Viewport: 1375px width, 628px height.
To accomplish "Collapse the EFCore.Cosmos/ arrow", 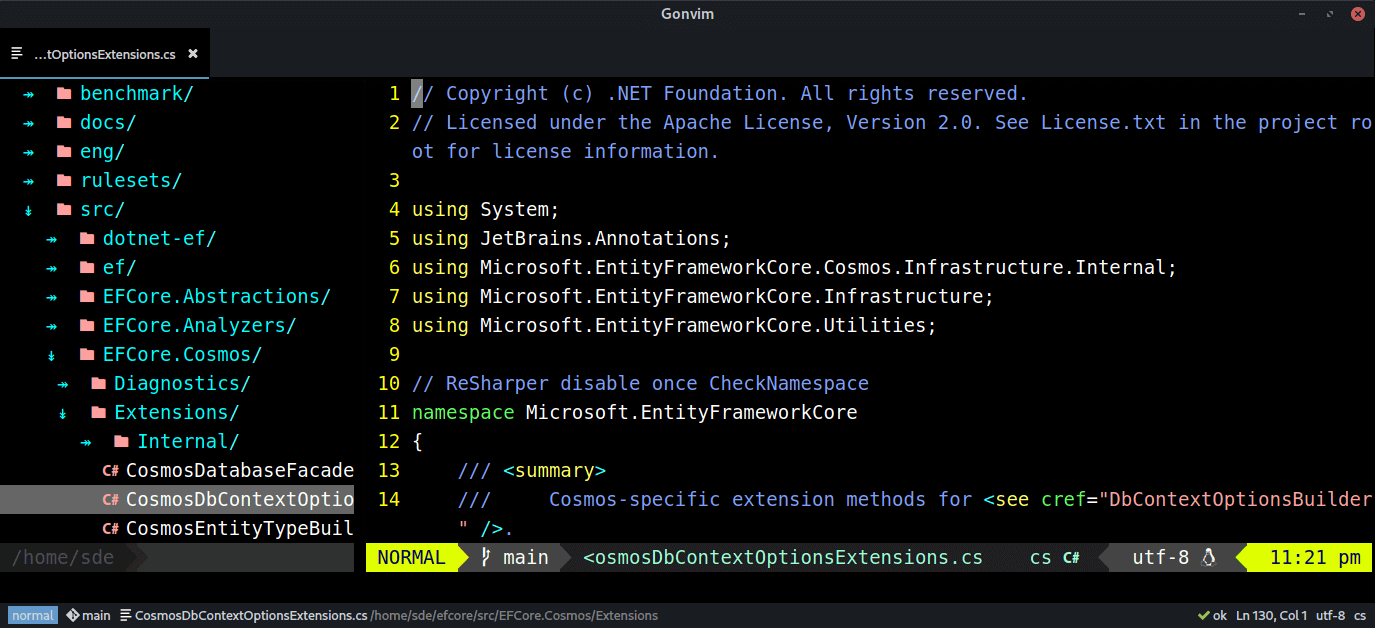I will click(x=51, y=355).
